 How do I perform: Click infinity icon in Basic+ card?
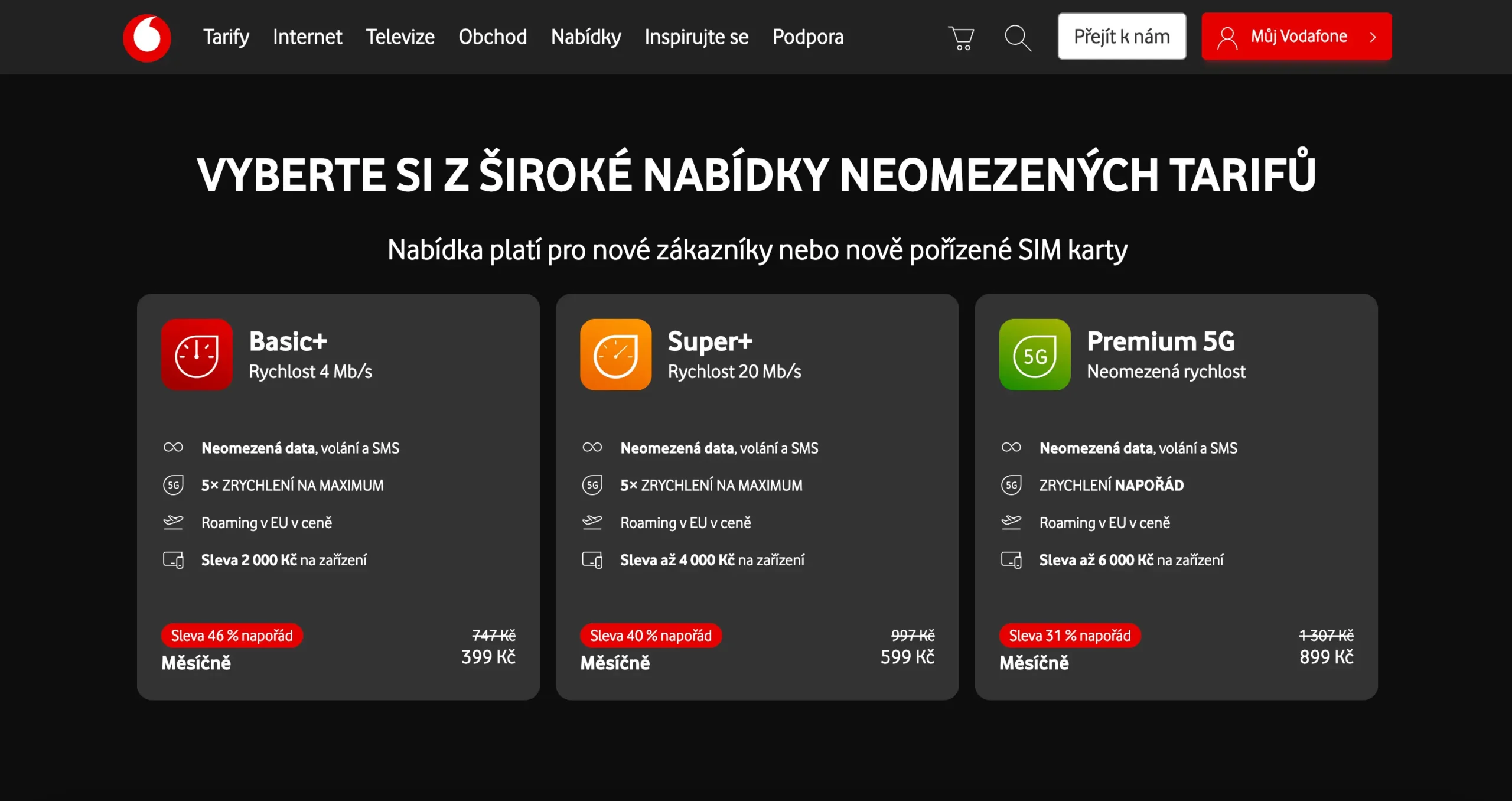coord(173,447)
